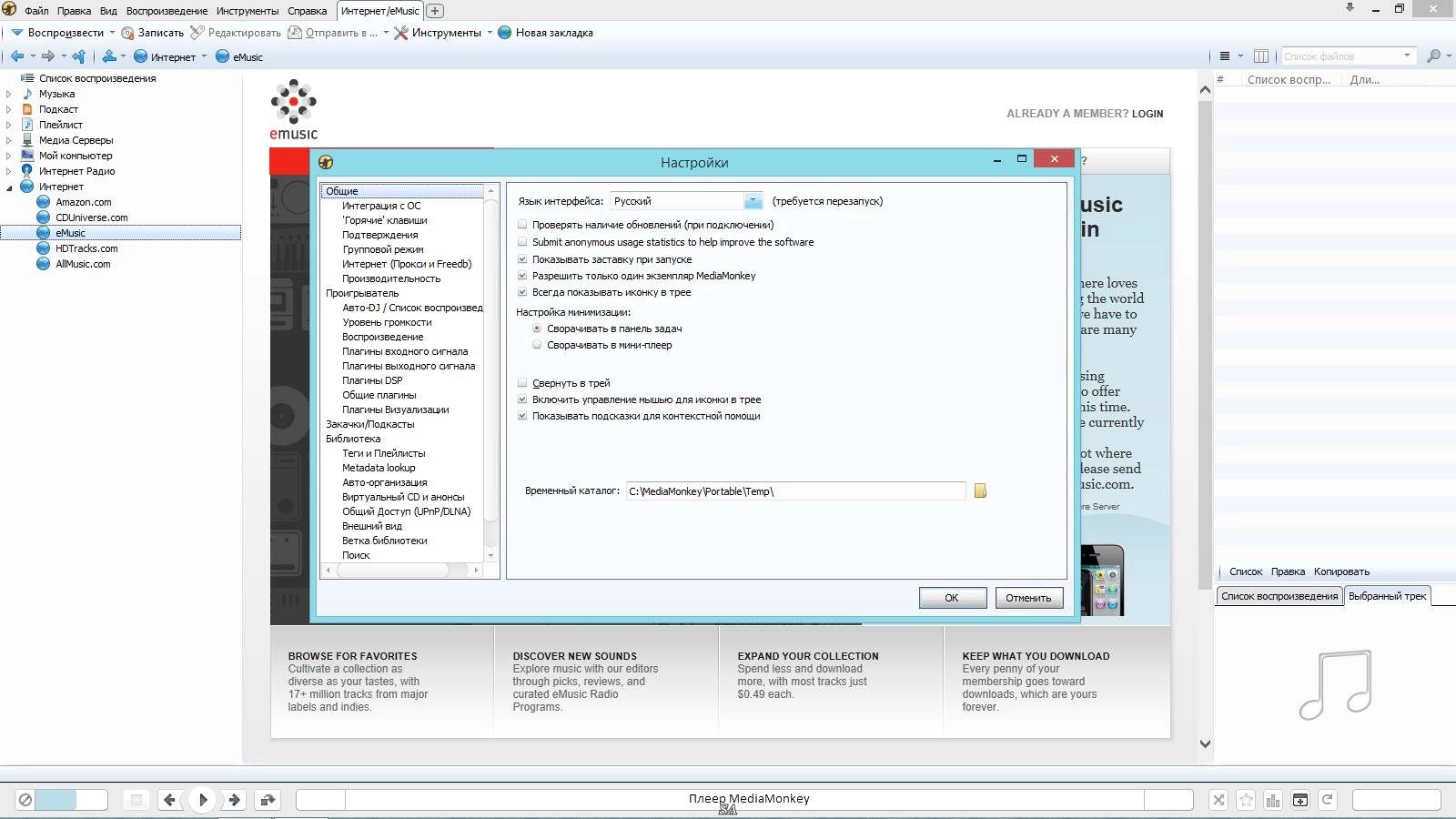Toggle 'Разрешить только один экземпляр MediaMonkey' checkbox

[x=522, y=276]
